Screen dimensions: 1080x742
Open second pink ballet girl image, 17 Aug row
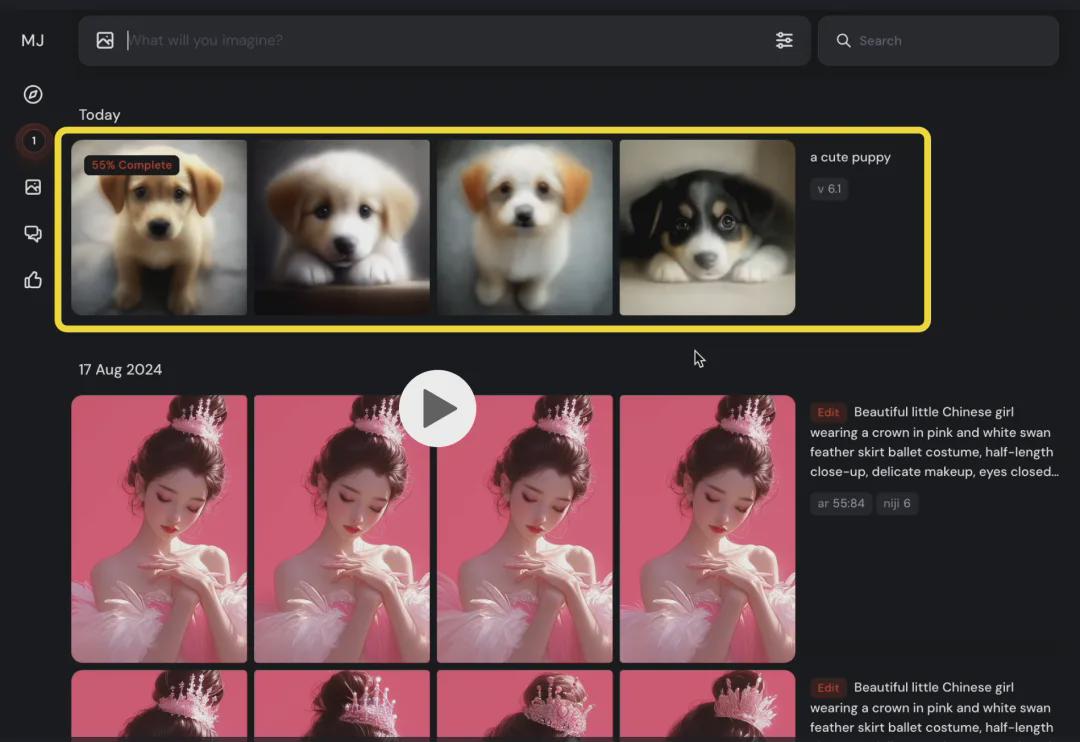coord(342,528)
